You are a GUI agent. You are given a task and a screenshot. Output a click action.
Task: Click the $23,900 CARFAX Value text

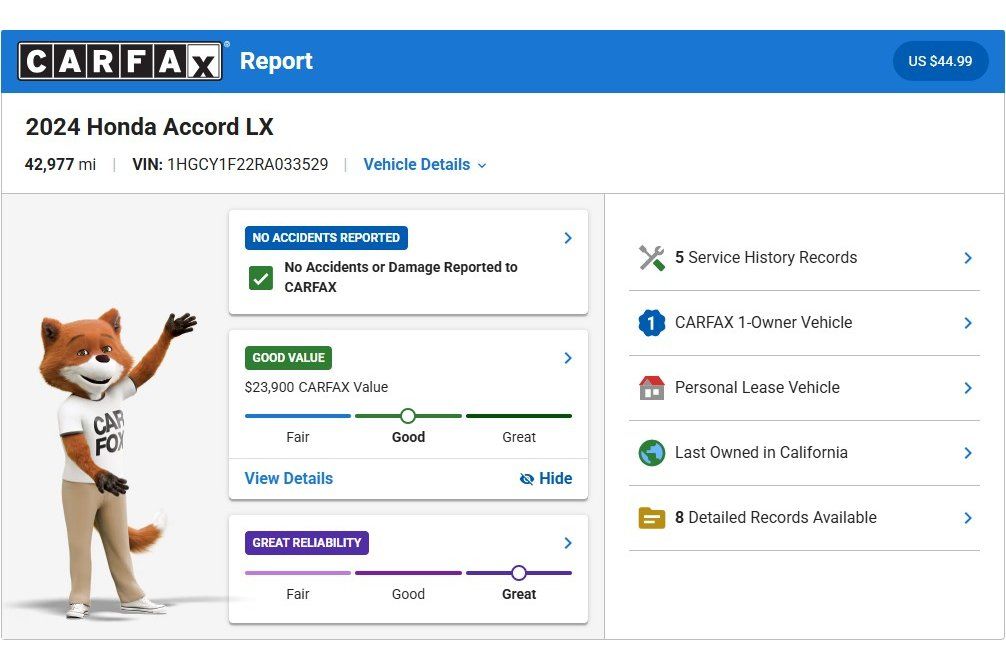tap(316, 388)
